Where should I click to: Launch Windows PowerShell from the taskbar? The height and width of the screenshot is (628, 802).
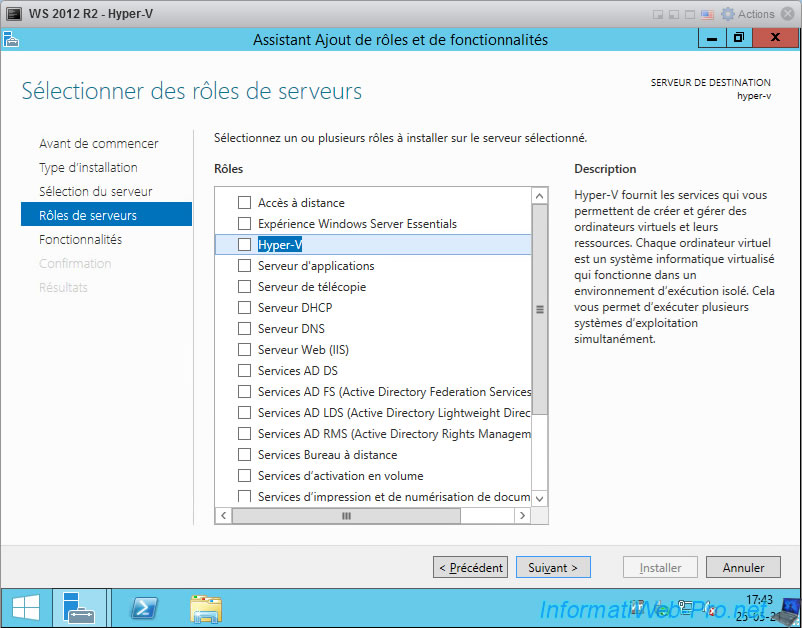[144, 608]
